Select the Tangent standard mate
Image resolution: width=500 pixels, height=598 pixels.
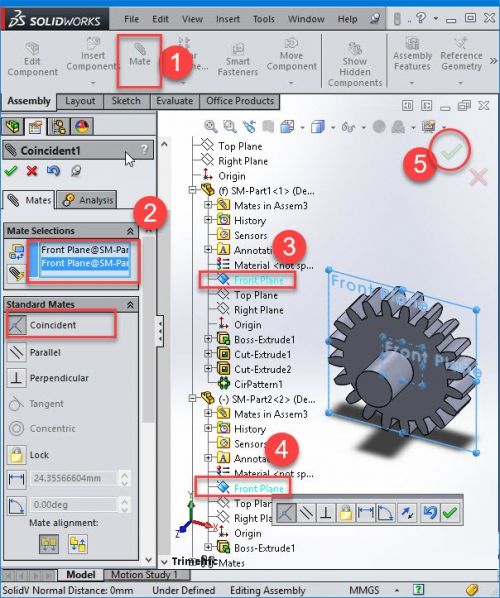[36, 403]
